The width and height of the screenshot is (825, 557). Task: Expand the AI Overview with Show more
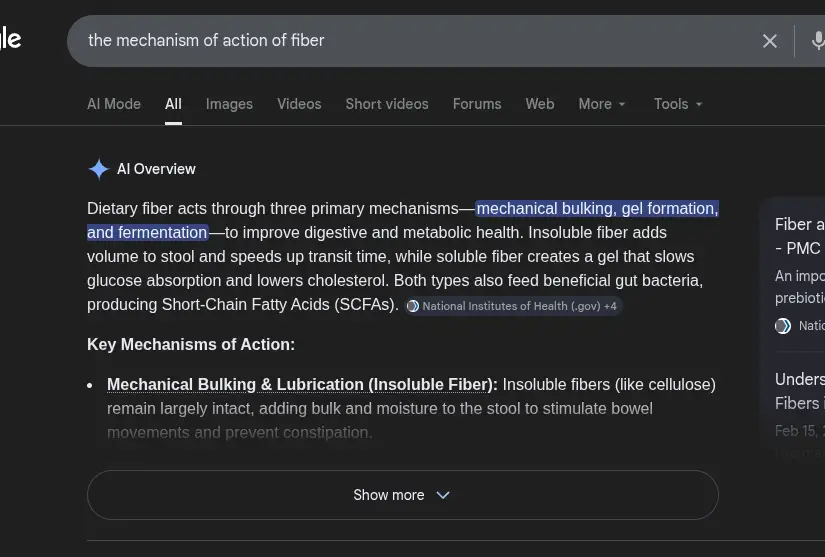click(402, 495)
